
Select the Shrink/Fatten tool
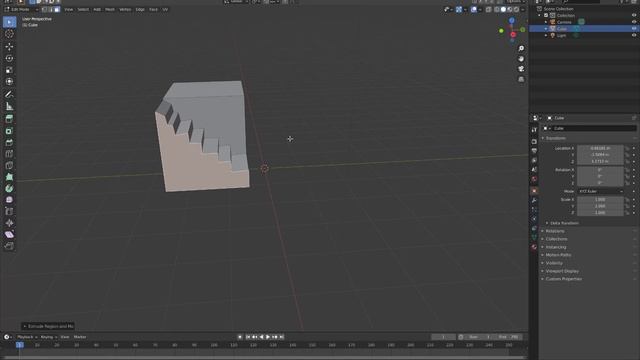tap(9, 223)
